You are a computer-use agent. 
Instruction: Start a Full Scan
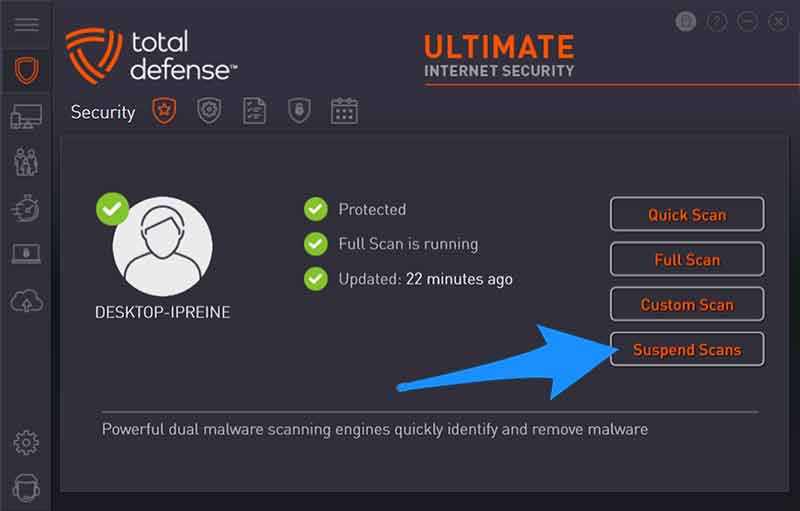687,259
